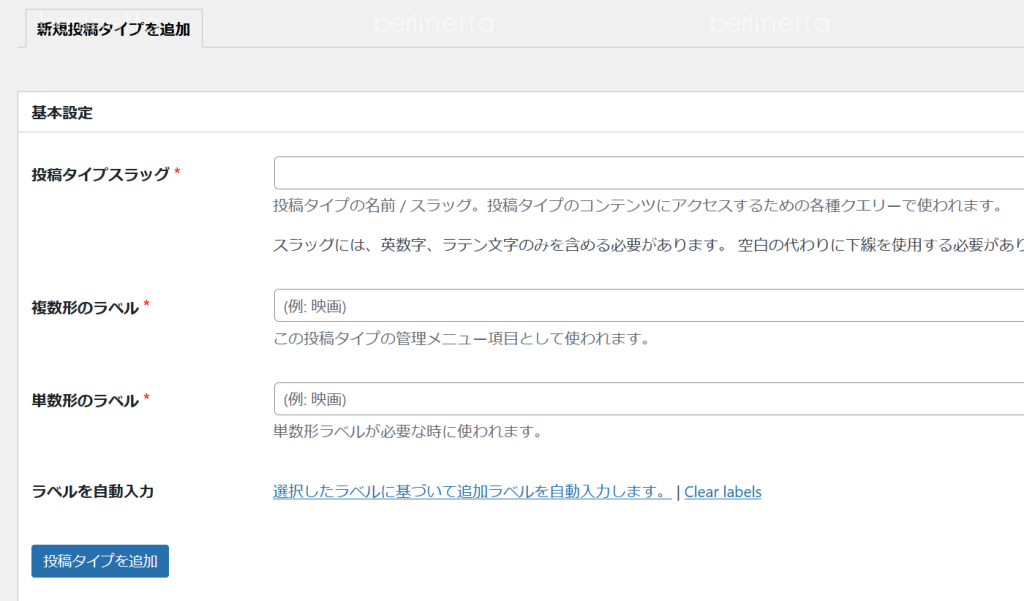Click the left berlinetta watermark text
Screen dimensions: 1024x601
click(433, 23)
